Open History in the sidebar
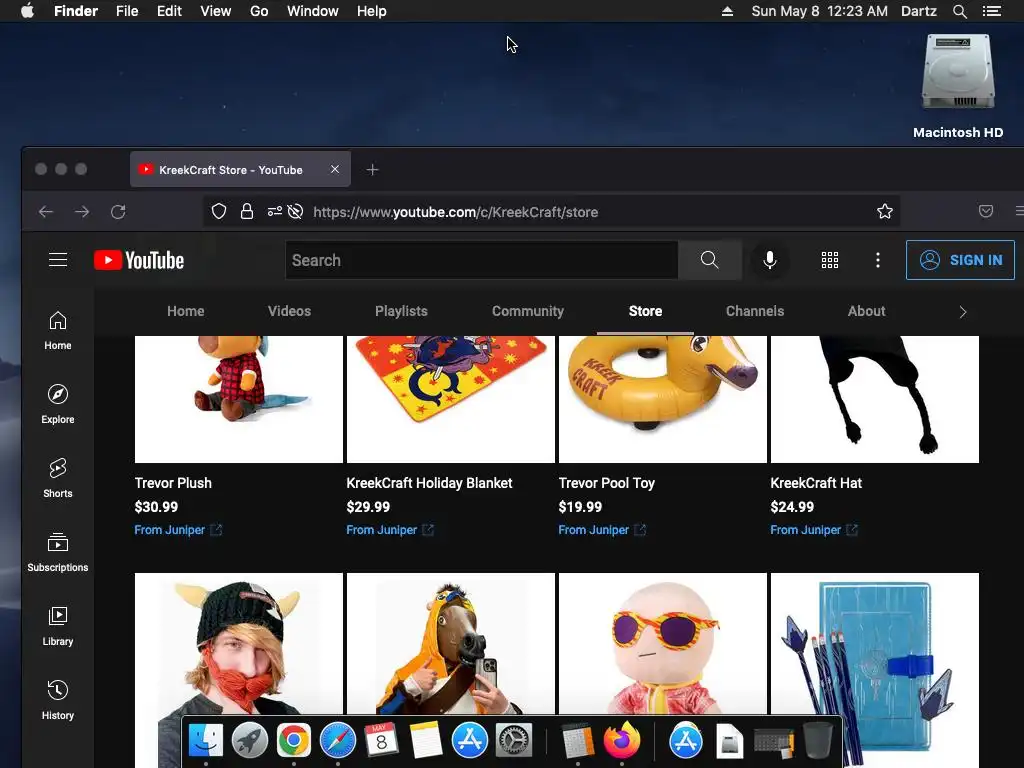1024x768 pixels. pyautogui.click(x=58, y=700)
